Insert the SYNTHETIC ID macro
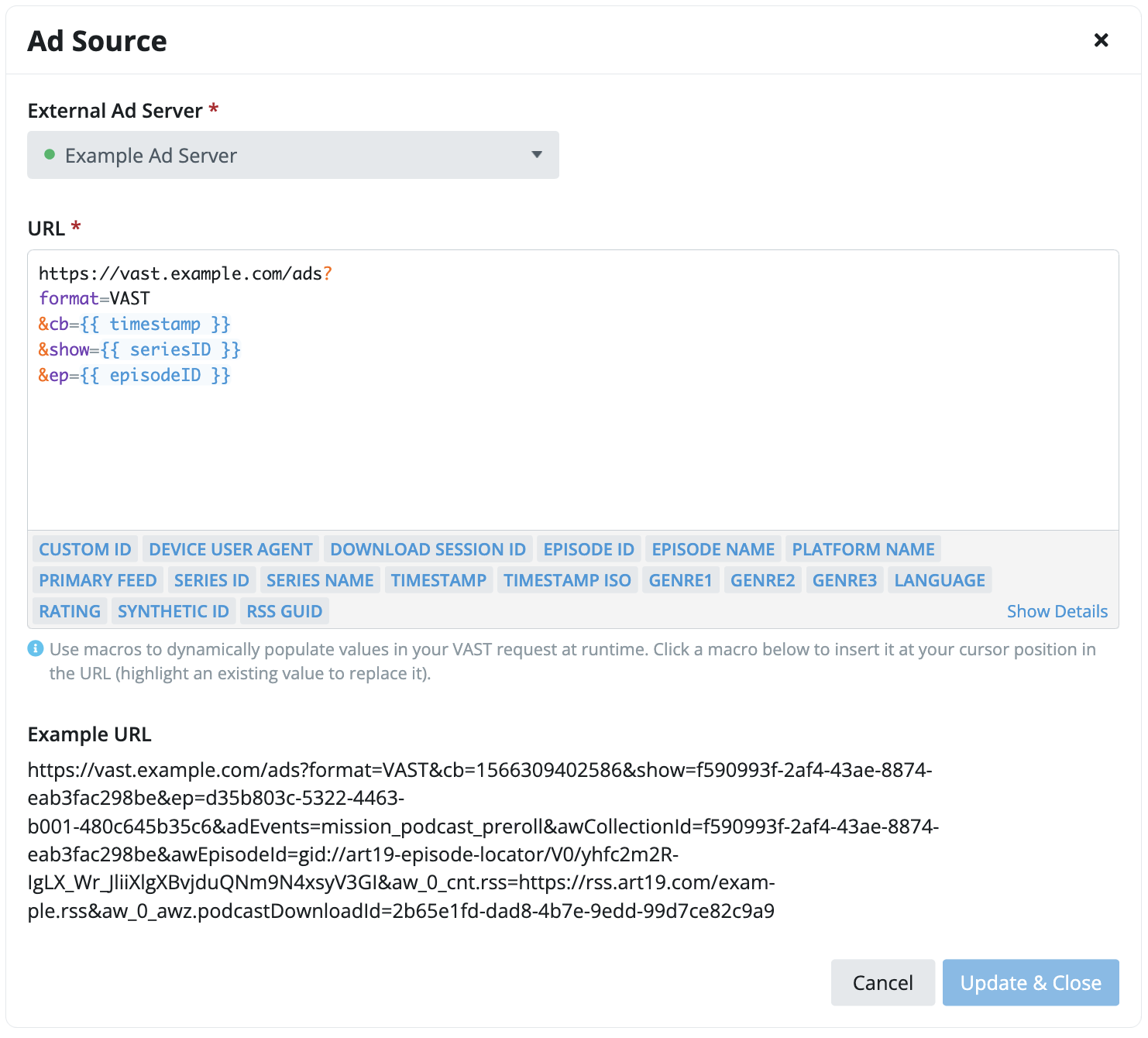The height and width of the screenshot is (1038, 1148). (x=174, y=611)
